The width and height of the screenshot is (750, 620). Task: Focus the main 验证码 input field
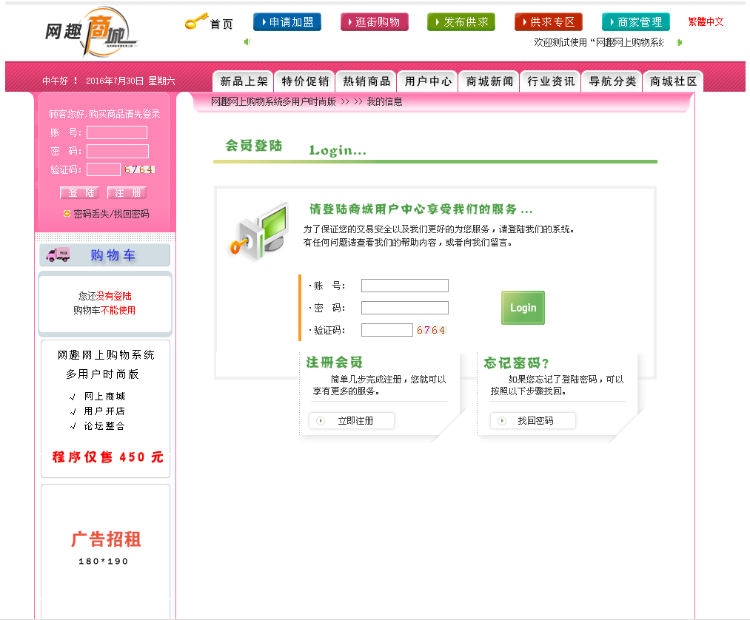(x=386, y=330)
